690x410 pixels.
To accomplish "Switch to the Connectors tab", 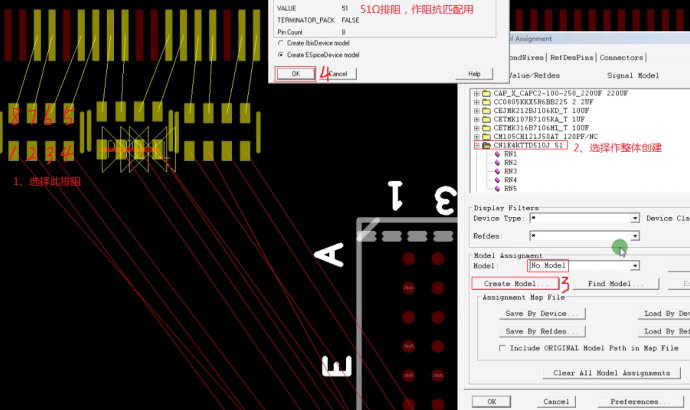I will click(x=621, y=58).
